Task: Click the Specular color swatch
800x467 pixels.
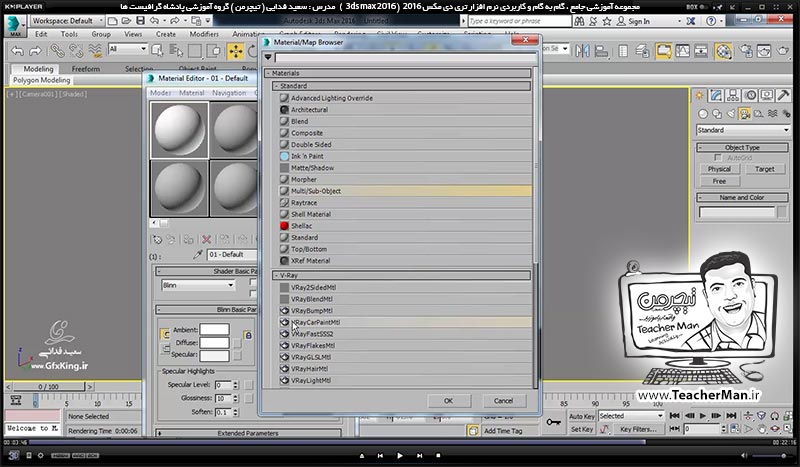Action: tap(214, 355)
